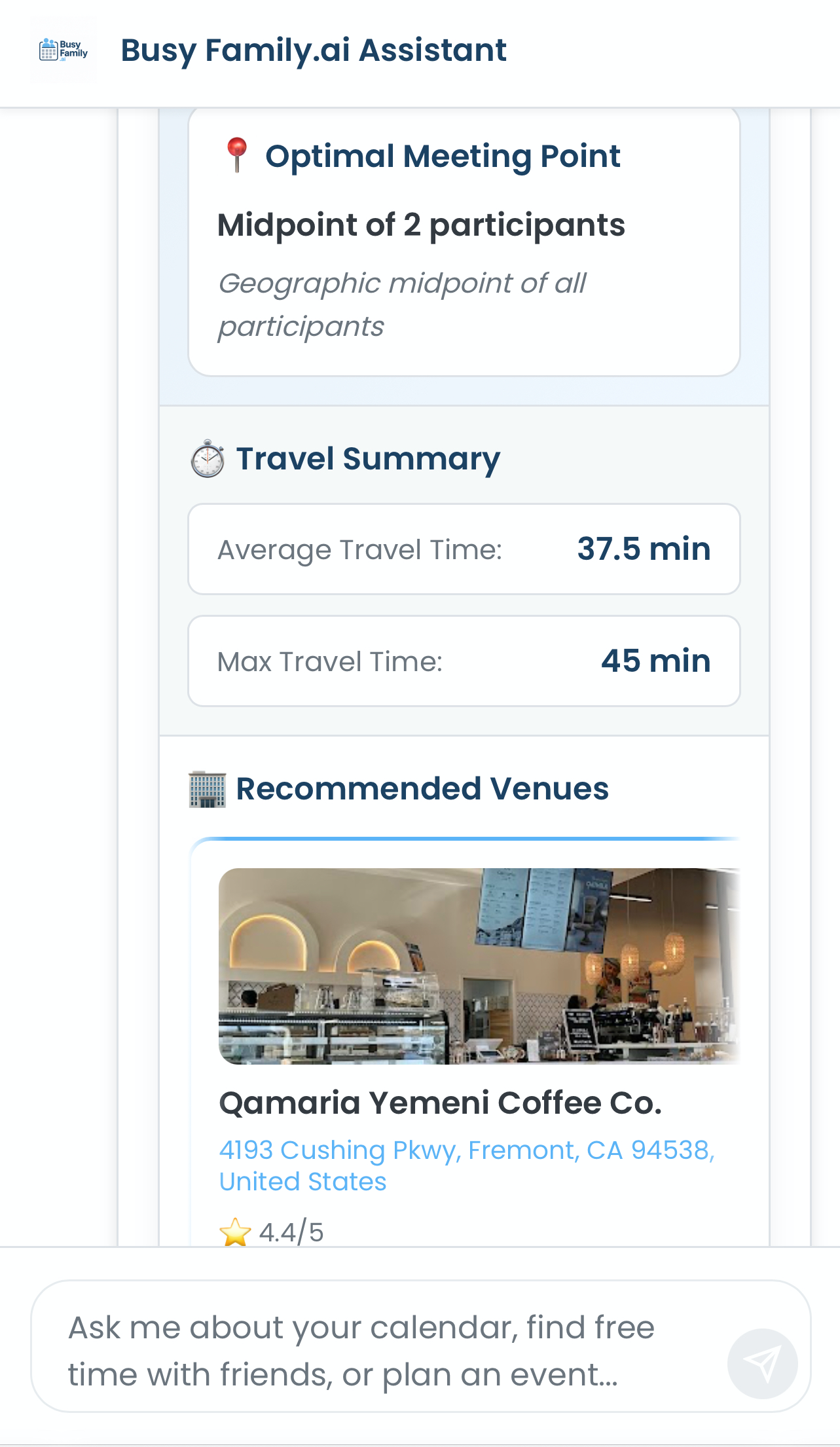Click the Midpoint of 2 participants text
The image size is (840, 1447).
pyautogui.click(x=421, y=225)
